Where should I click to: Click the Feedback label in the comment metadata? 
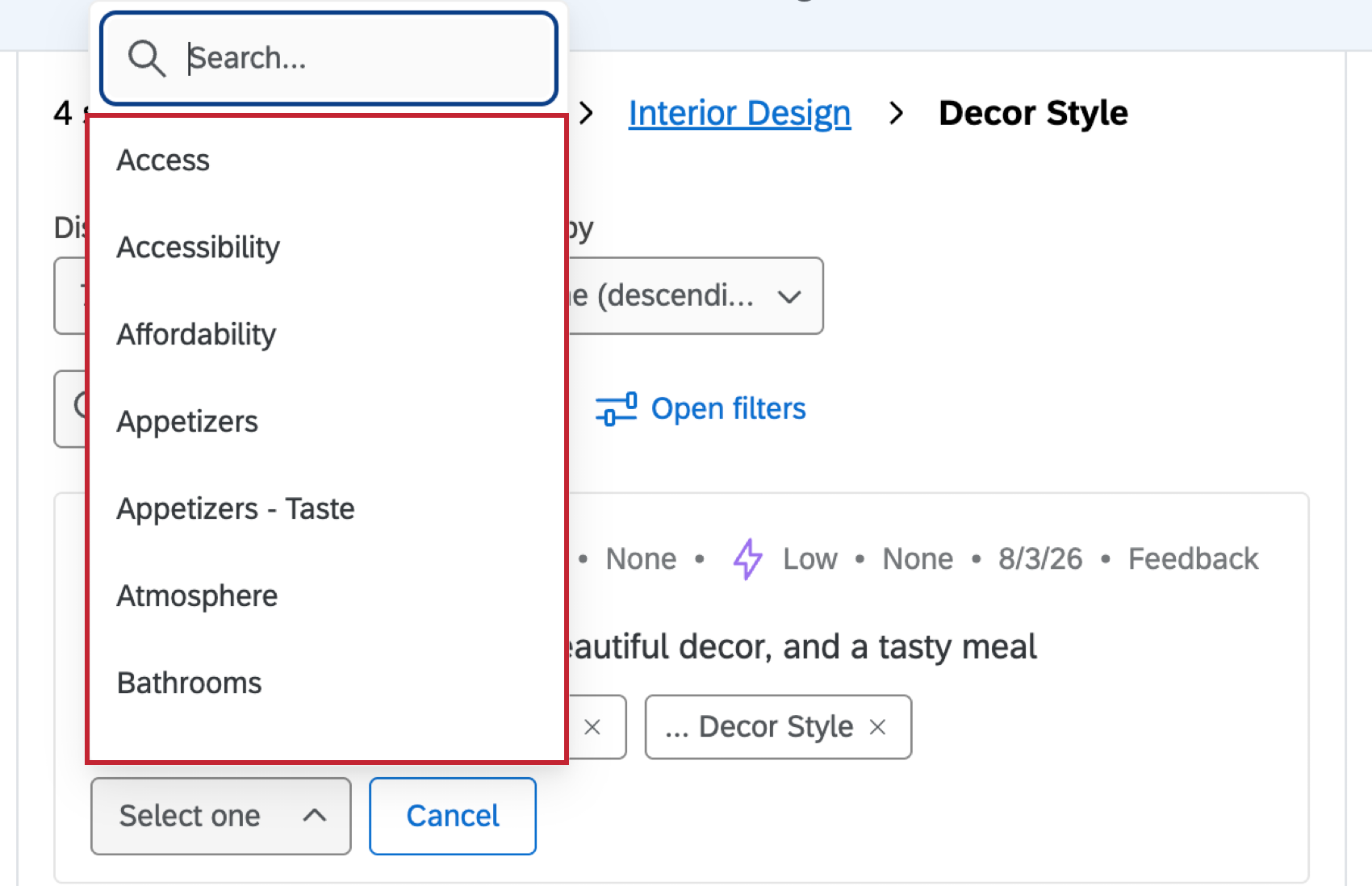(x=1193, y=559)
